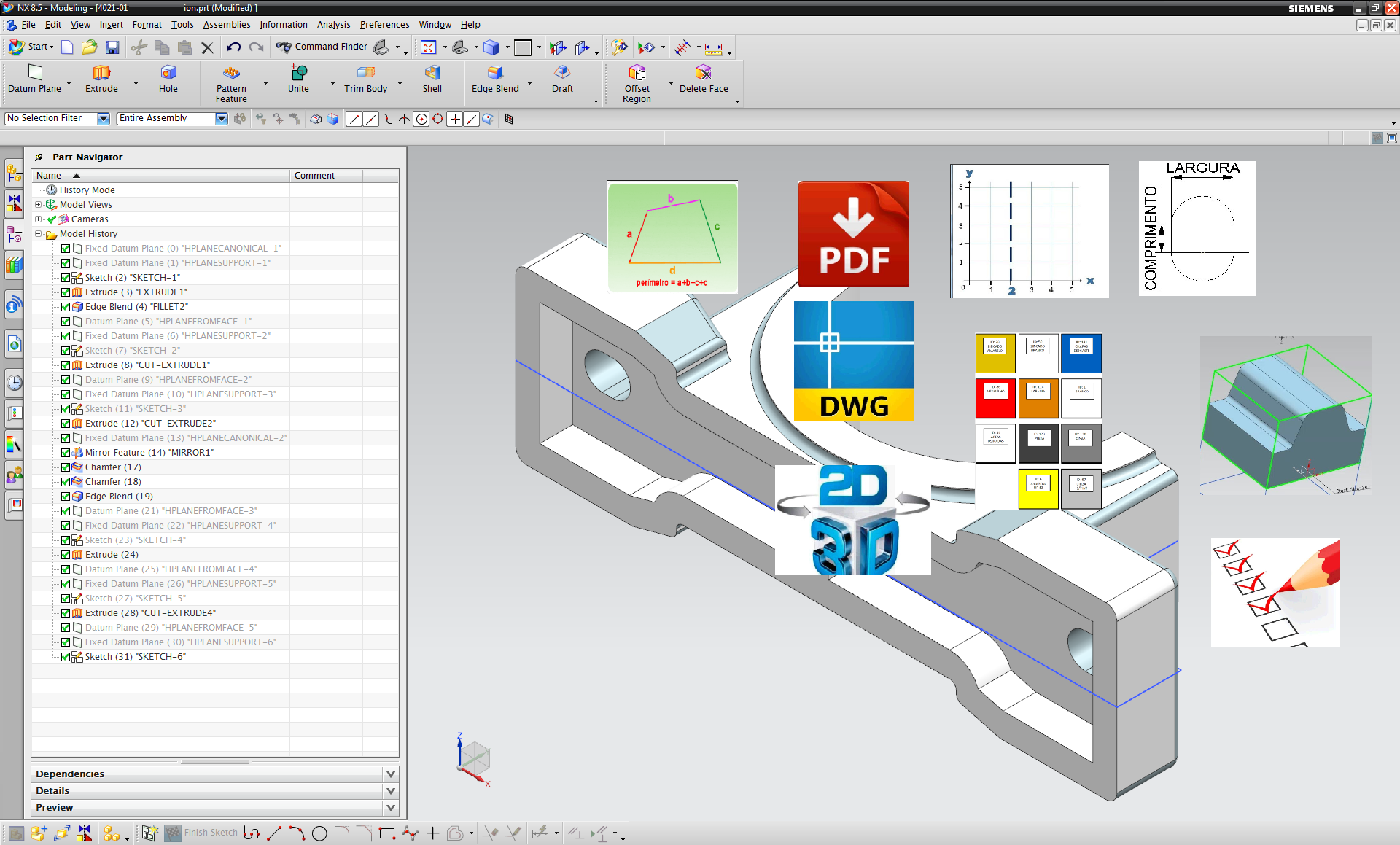
Task: Open the Preferences menu
Action: pos(384,24)
